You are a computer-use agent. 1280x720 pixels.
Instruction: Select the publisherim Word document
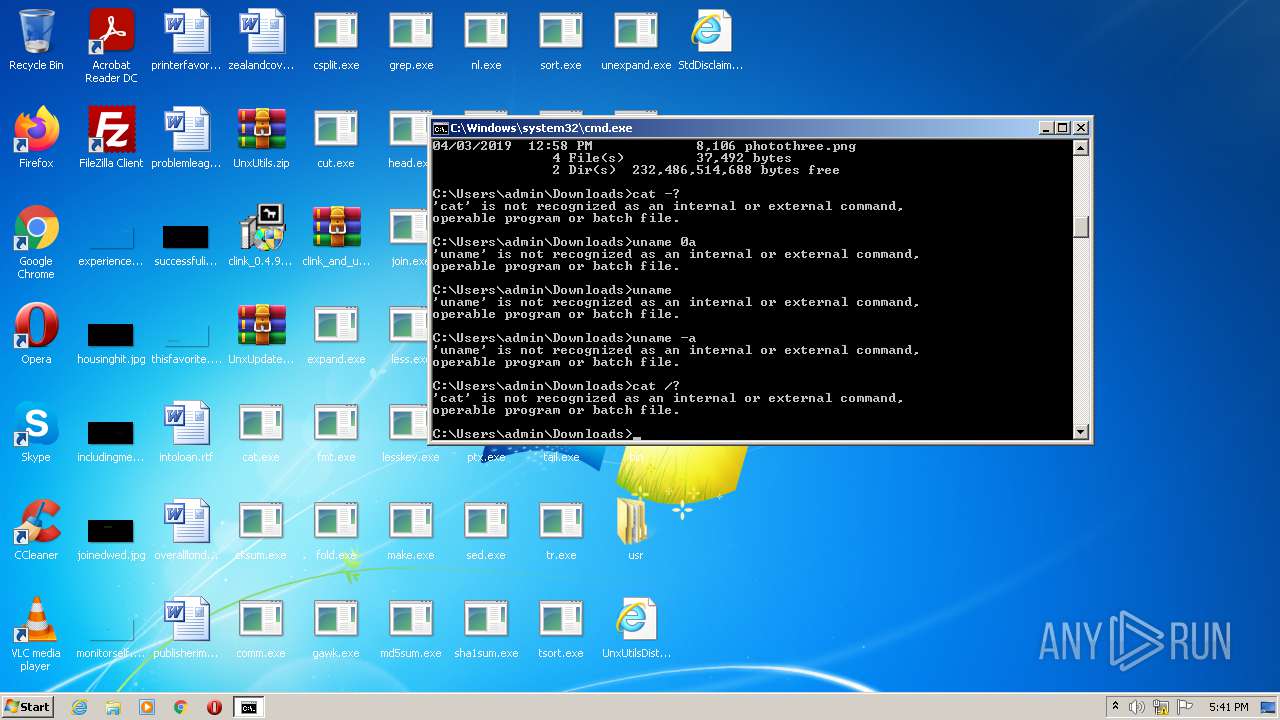(186, 628)
